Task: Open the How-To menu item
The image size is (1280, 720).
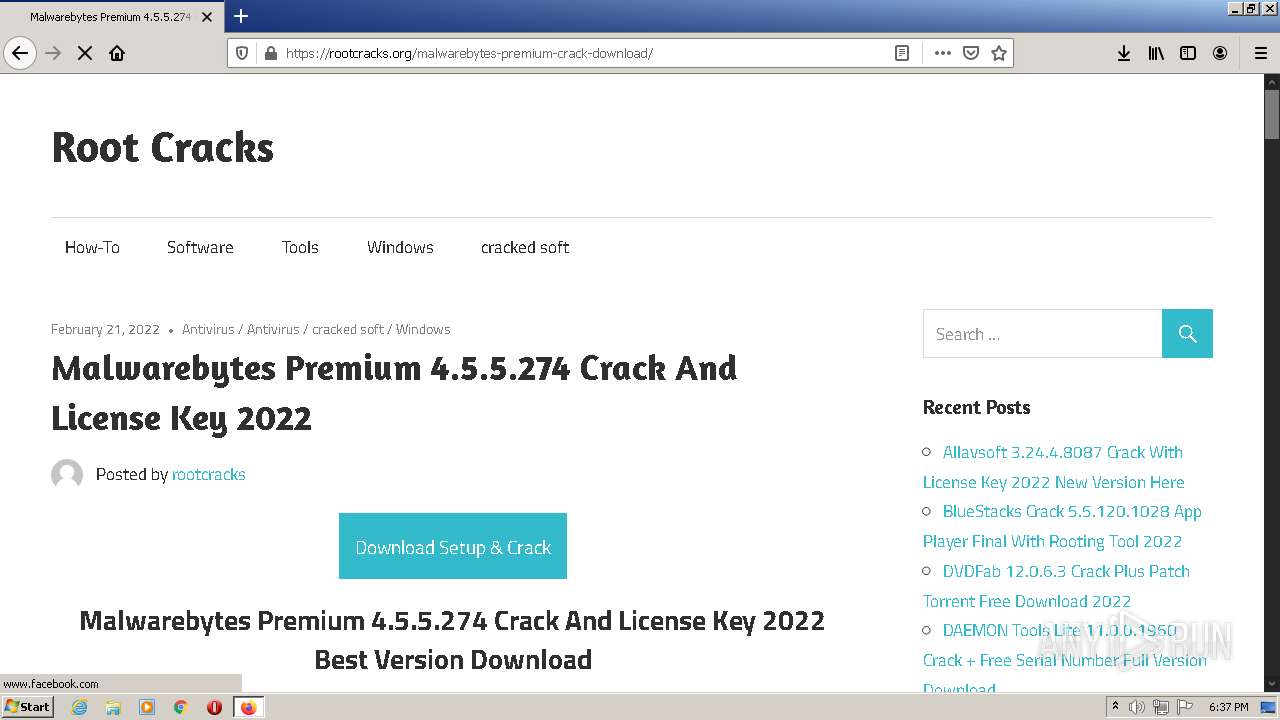Action: 92,247
